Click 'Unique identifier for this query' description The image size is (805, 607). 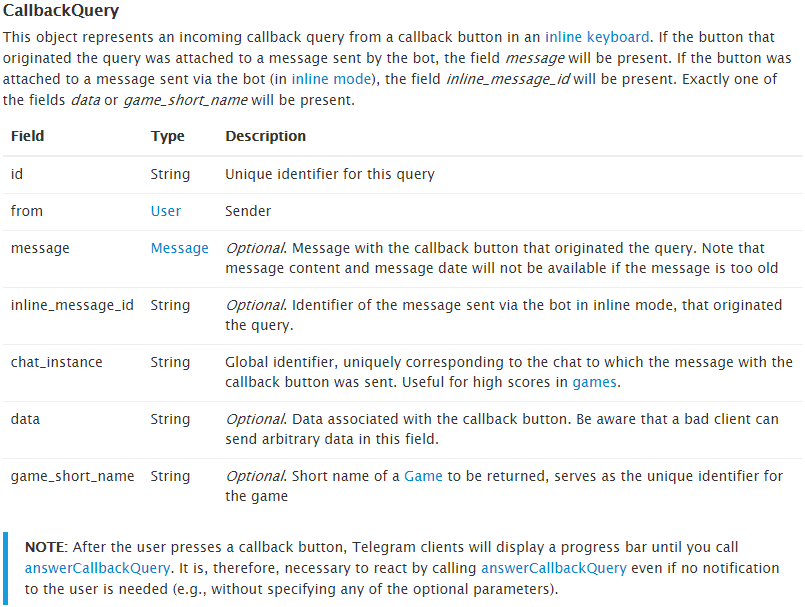coord(330,174)
